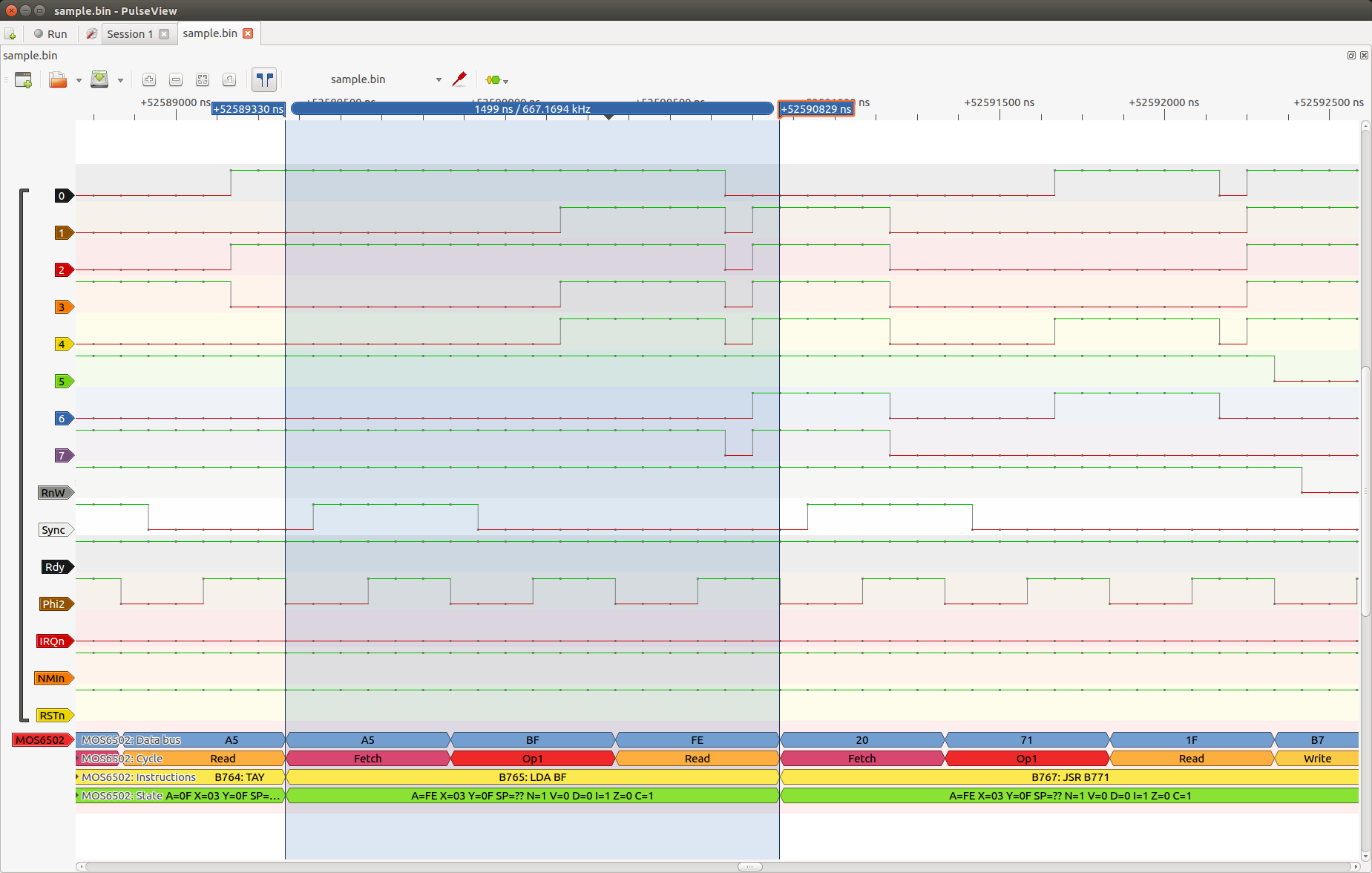Click the +52590829 ns cursor marker
This screenshot has height=873, width=1372.
[x=815, y=109]
